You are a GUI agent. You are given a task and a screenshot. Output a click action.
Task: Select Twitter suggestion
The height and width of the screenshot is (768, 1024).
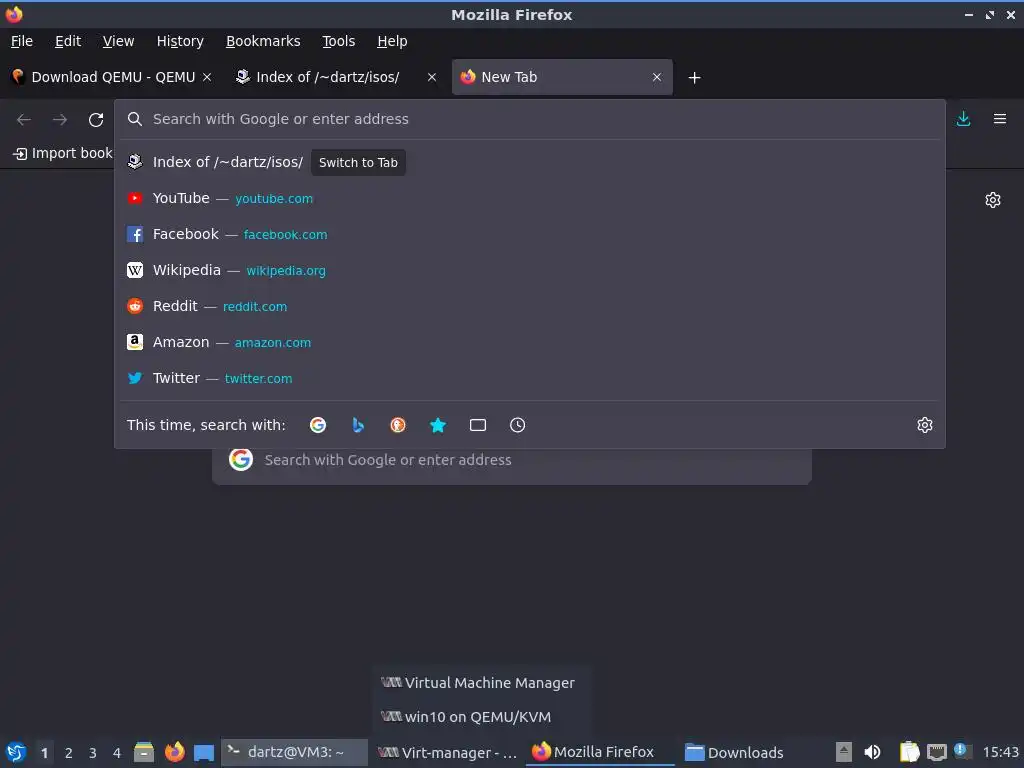click(529, 378)
